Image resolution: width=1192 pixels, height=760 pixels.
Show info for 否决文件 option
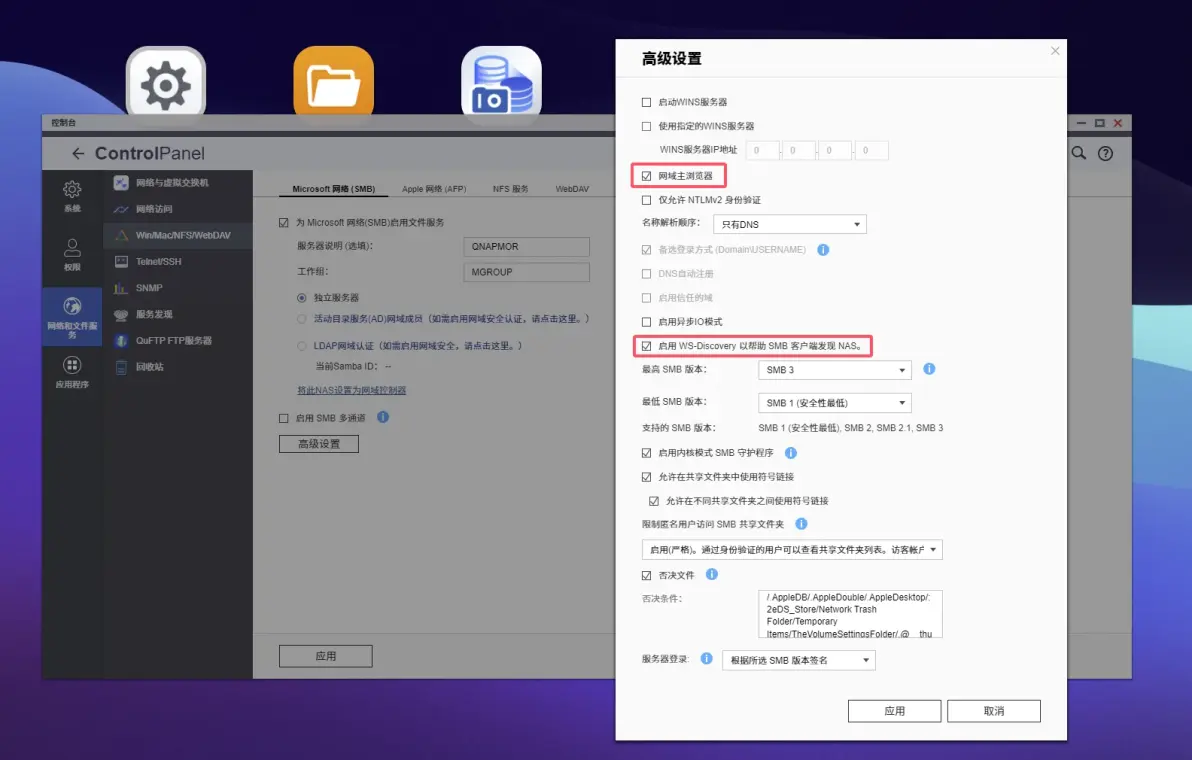712,575
